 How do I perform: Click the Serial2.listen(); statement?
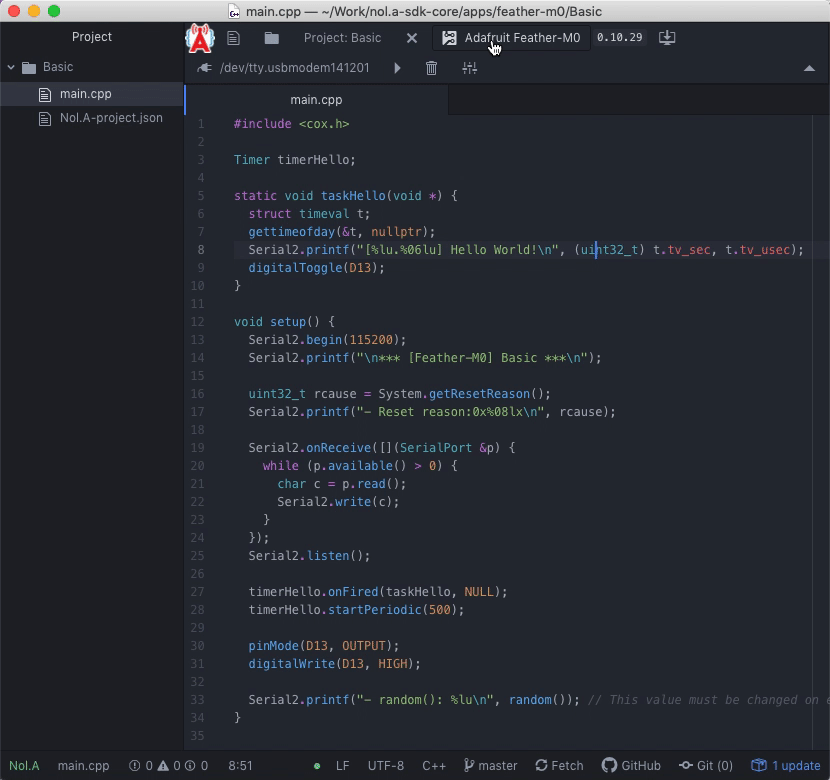click(309, 556)
